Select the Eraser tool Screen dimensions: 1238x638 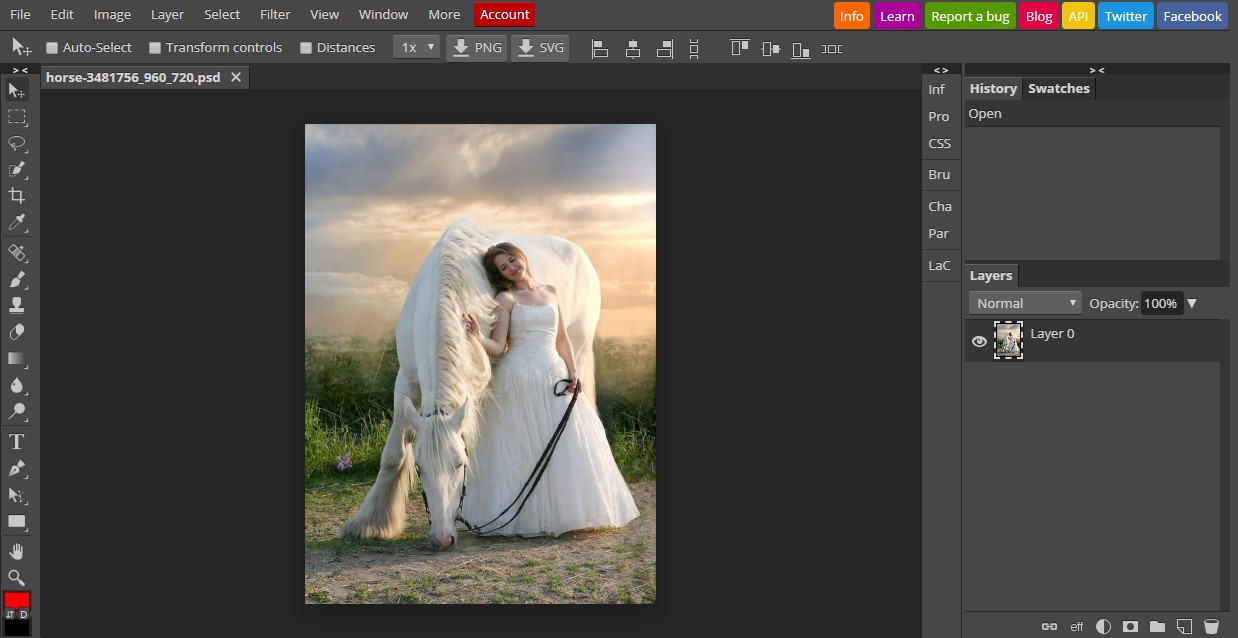[x=17, y=331]
